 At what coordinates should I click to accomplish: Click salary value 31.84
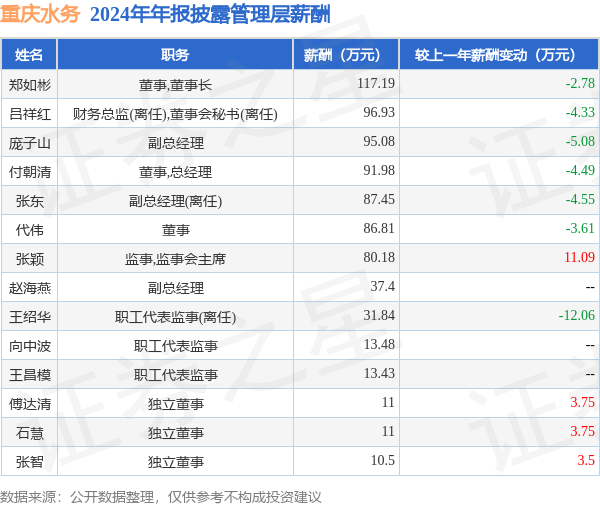point(379,315)
